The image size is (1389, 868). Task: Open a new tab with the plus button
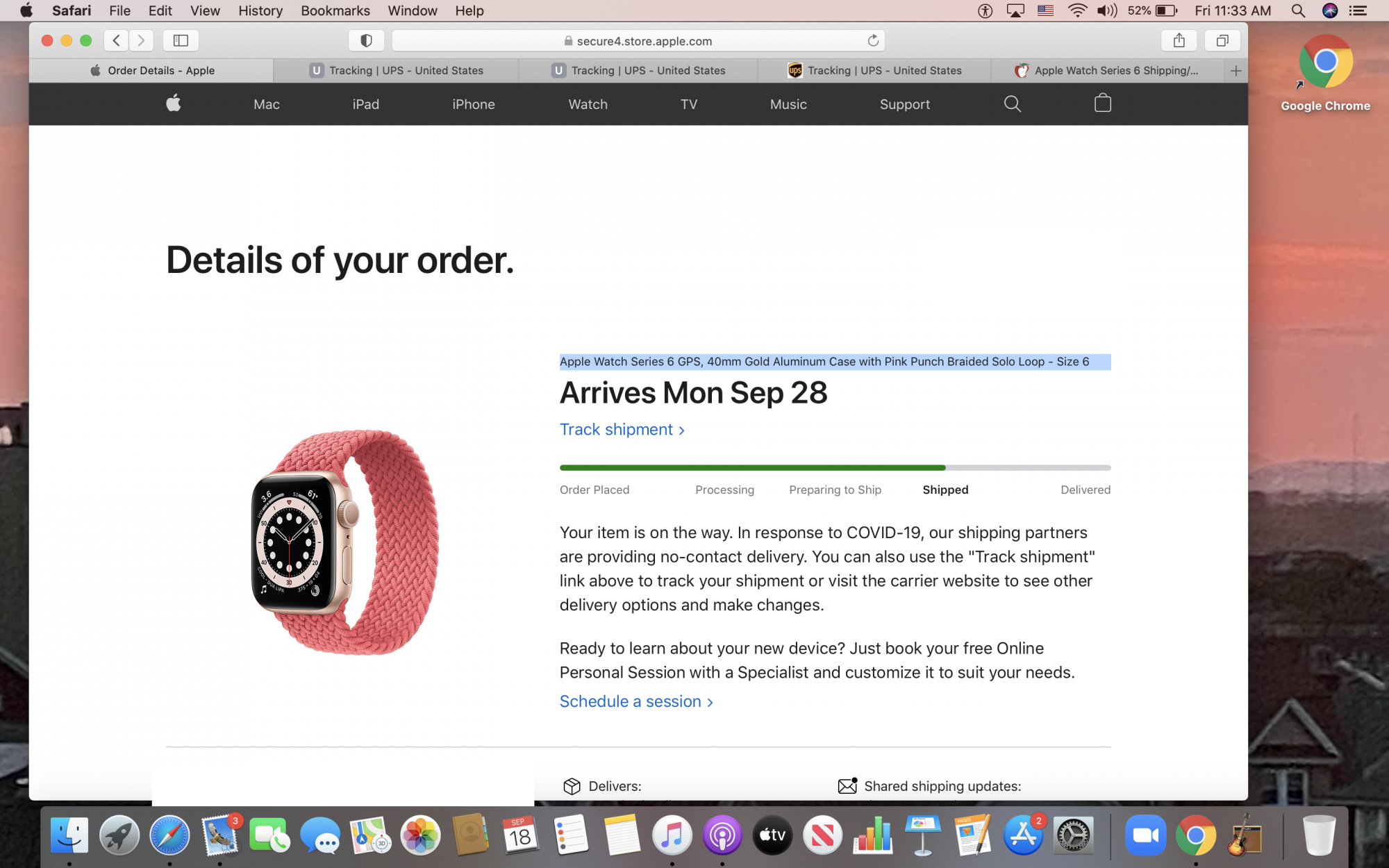pos(1236,70)
